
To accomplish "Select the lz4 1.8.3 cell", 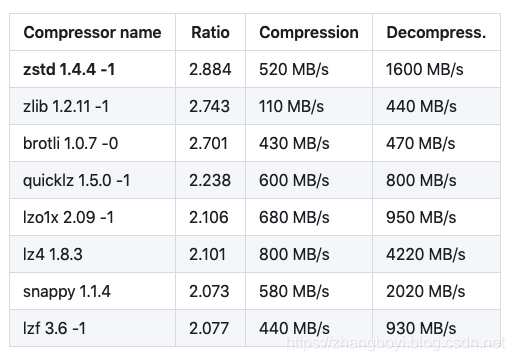I will [x=92, y=254].
